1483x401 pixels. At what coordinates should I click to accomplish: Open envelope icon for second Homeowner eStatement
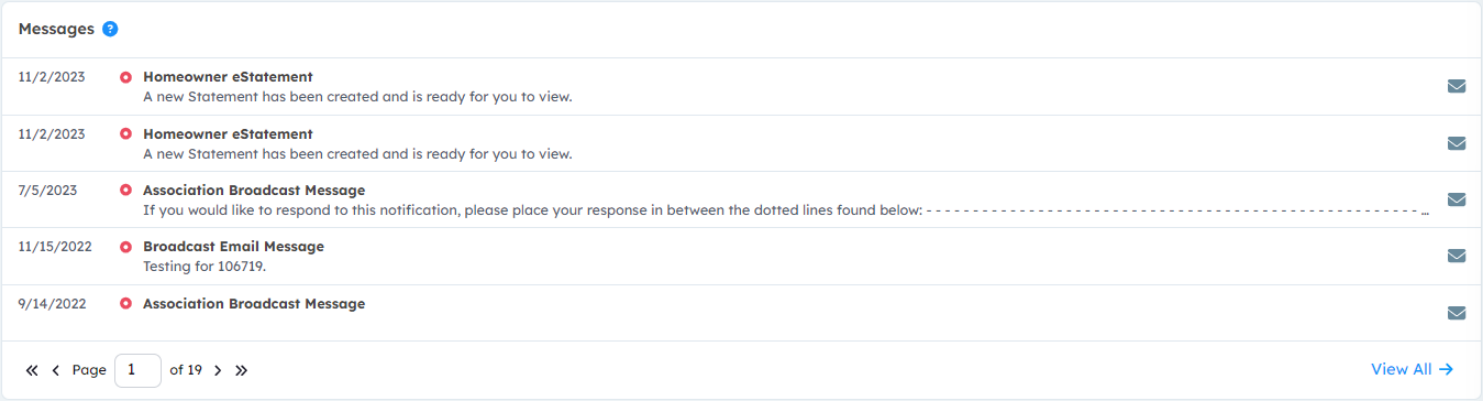pos(1456,143)
